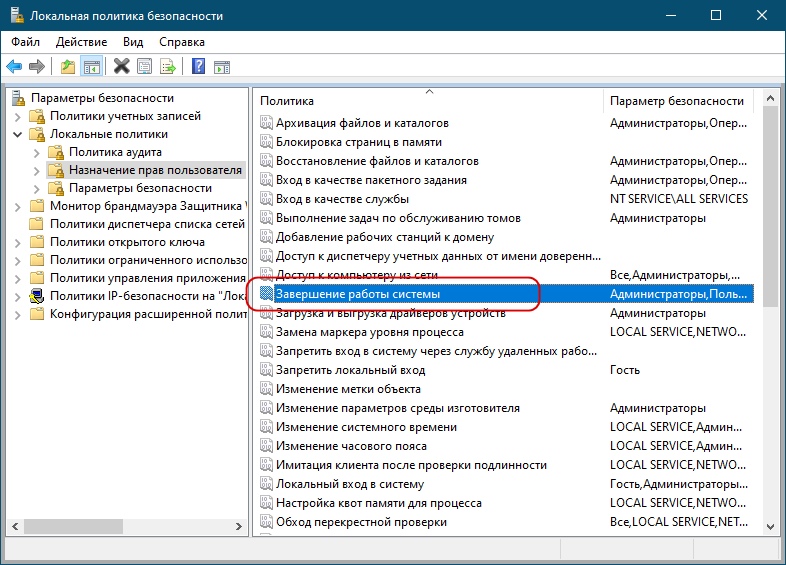Click the Forward arrow toolbar icon

click(x=37, y=66)
